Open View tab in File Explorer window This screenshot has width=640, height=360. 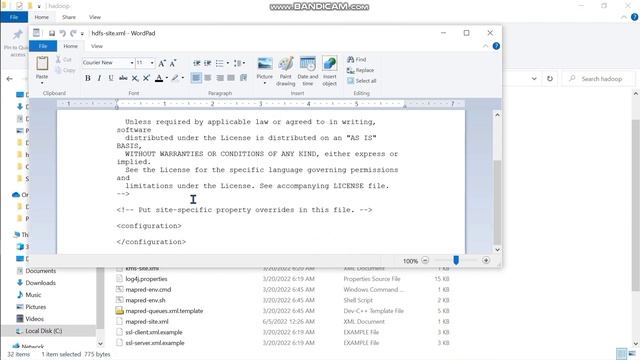tap(95, 17)
